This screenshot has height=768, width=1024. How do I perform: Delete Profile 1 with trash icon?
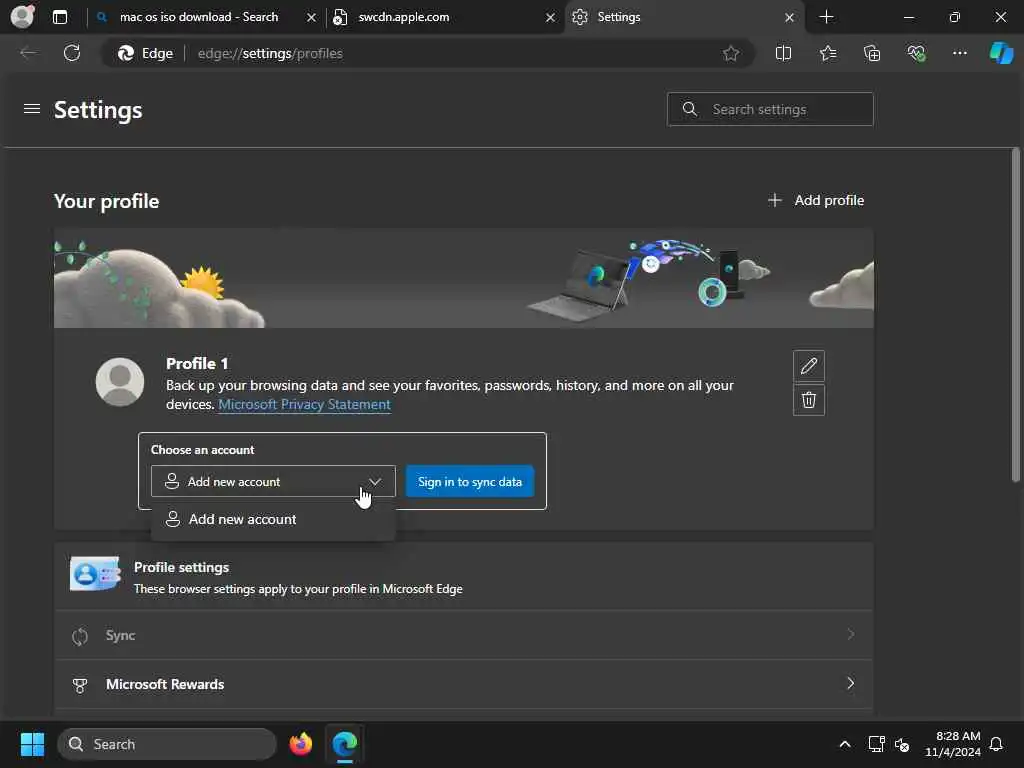pyautogui.click(x=808, y=400)
